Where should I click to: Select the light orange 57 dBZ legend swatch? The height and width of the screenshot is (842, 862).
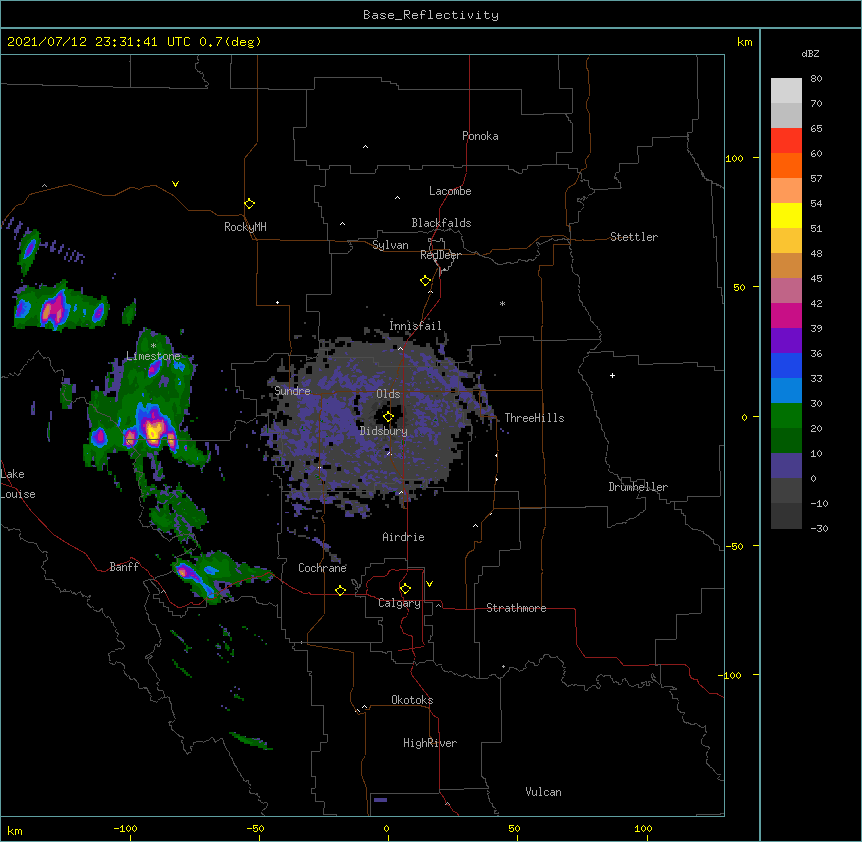click(x=786, y=190)
